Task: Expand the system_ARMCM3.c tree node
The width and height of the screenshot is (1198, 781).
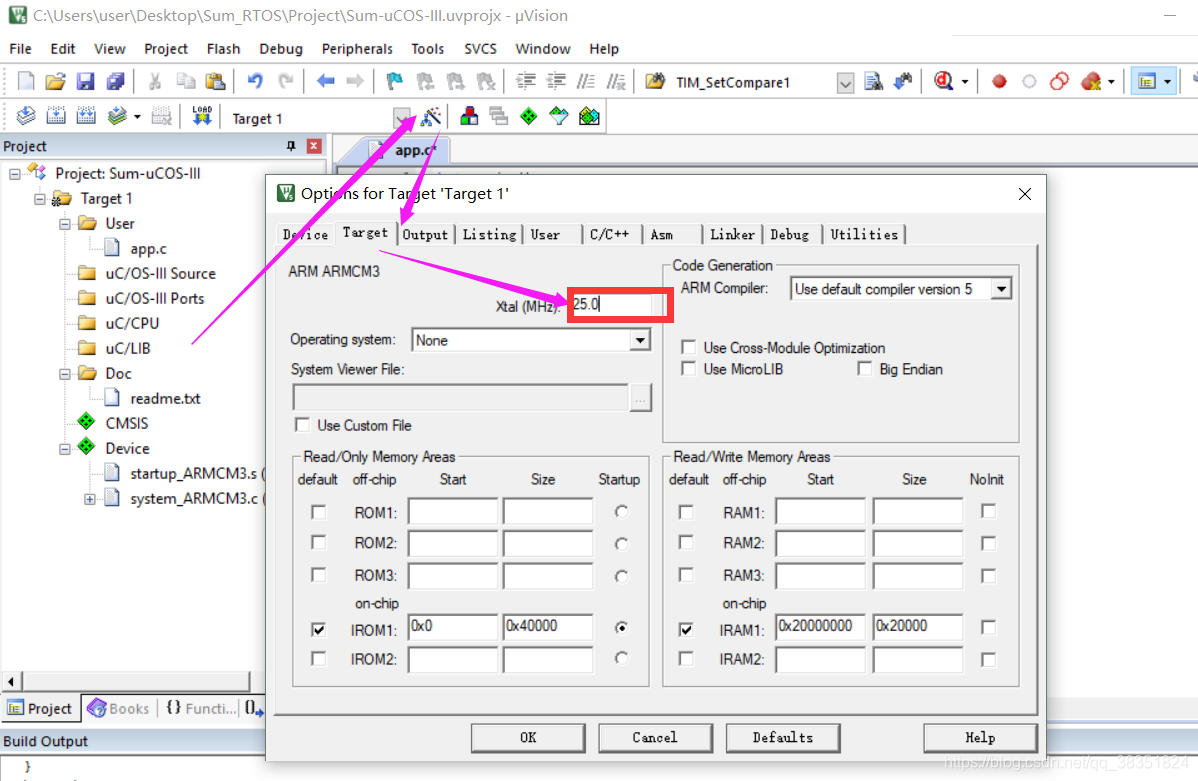Action: [x=89, y=499]
